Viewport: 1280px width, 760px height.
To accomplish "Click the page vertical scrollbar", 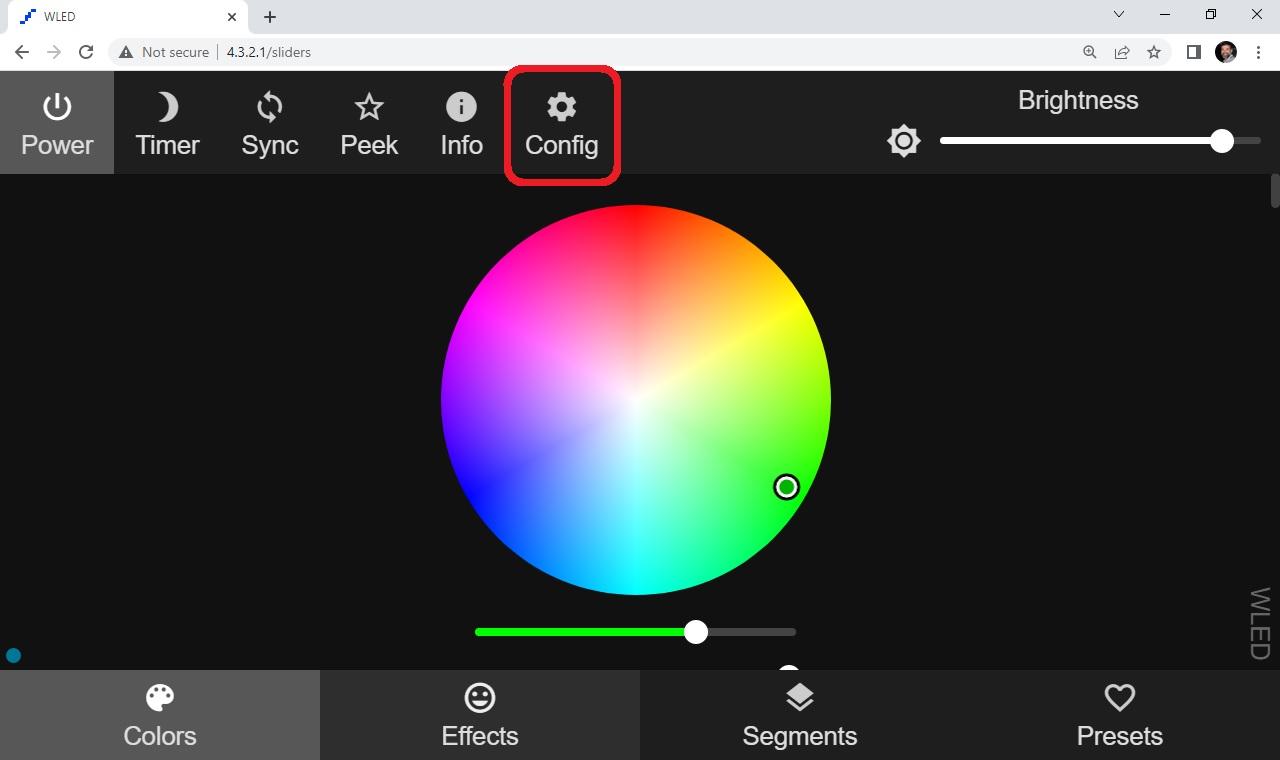I will pos(1275,191).
